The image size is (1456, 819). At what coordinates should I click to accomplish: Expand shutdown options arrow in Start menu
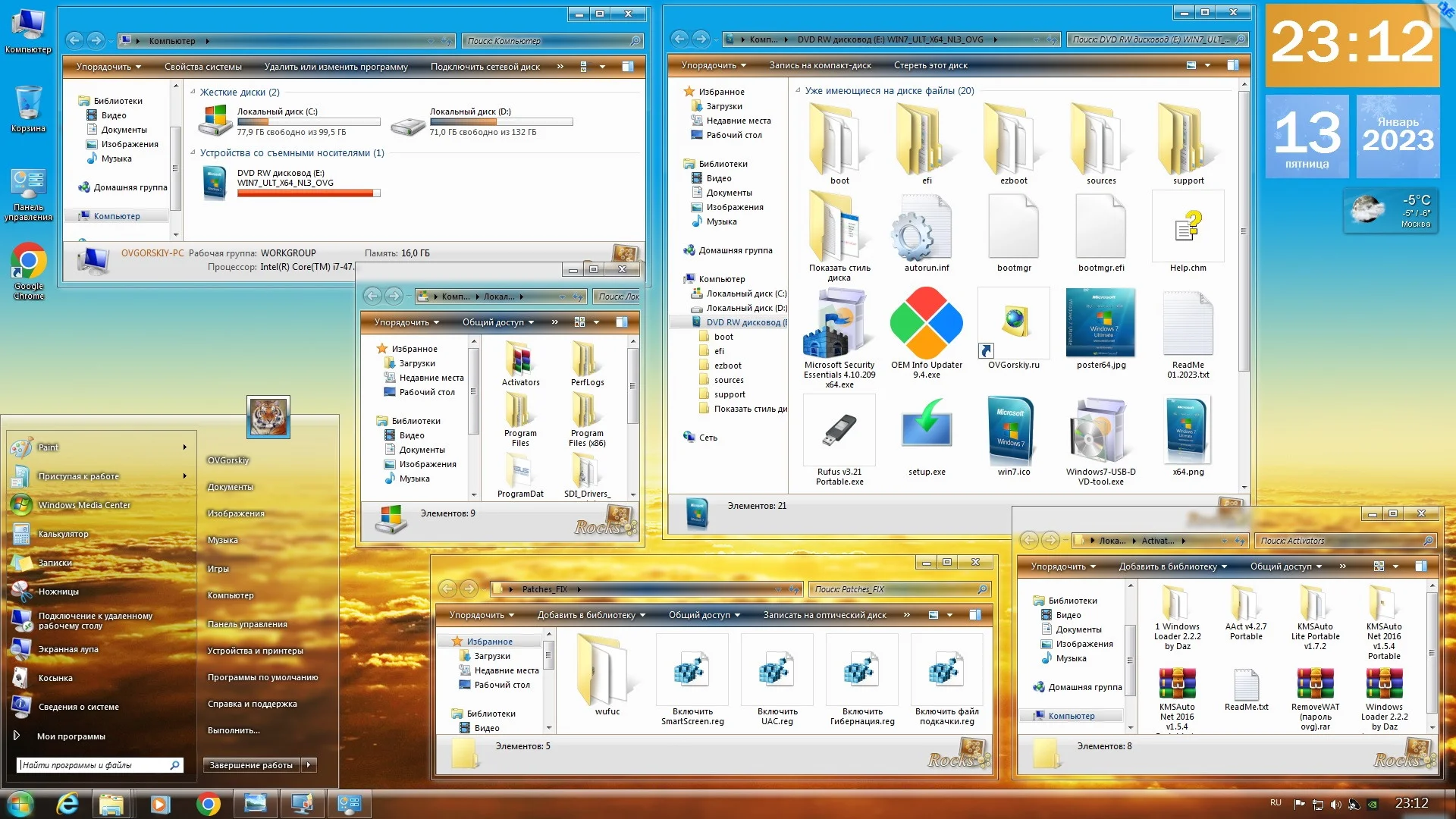pyautogui.click(x=309, y=765)
